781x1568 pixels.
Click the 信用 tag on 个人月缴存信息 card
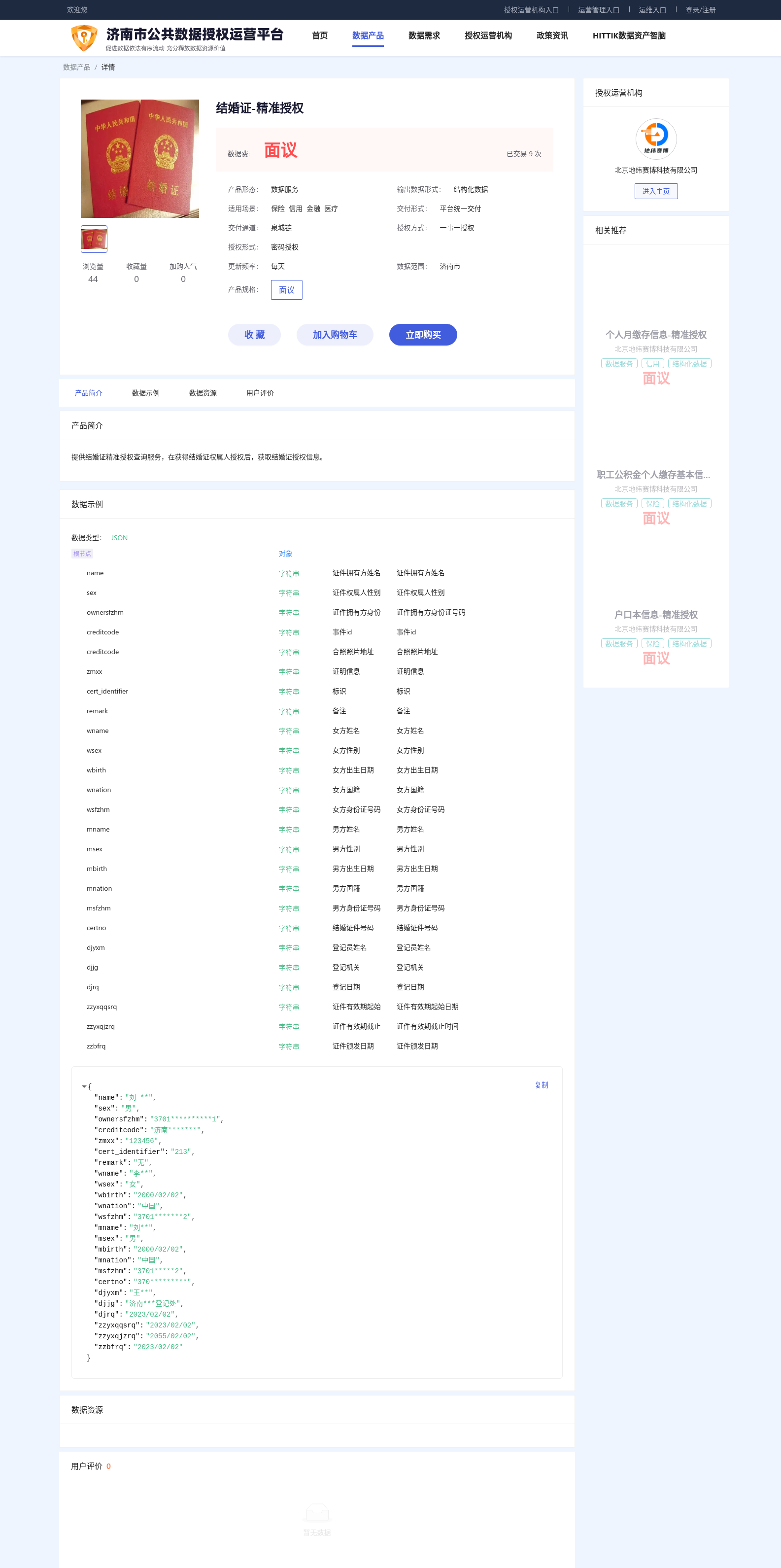[x=652, y=363]
